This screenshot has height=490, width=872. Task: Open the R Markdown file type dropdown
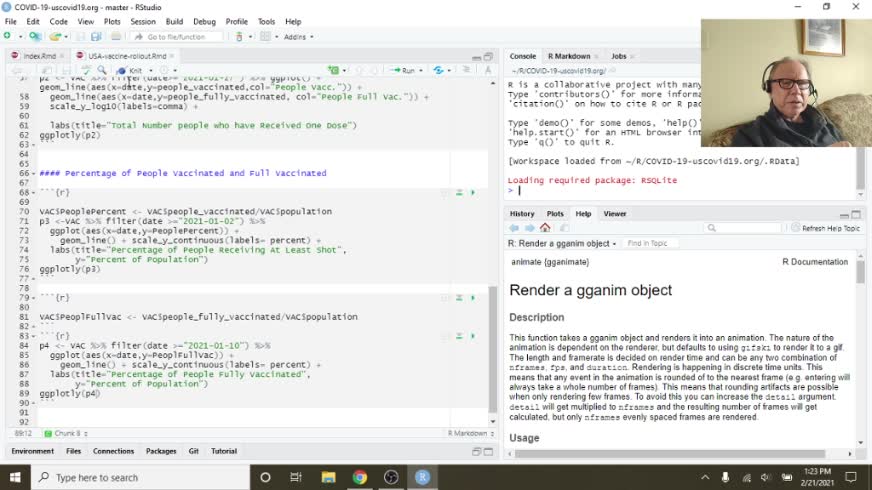[x=470, y=433]
